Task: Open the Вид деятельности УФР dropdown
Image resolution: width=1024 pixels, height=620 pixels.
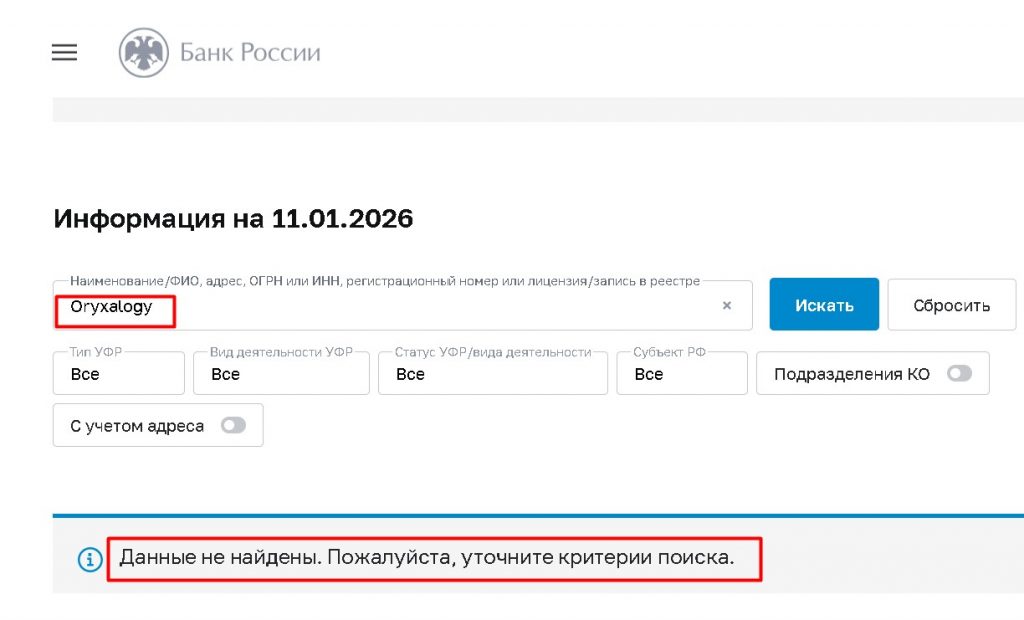Action: pyautogui.click(x=281, y=373)
